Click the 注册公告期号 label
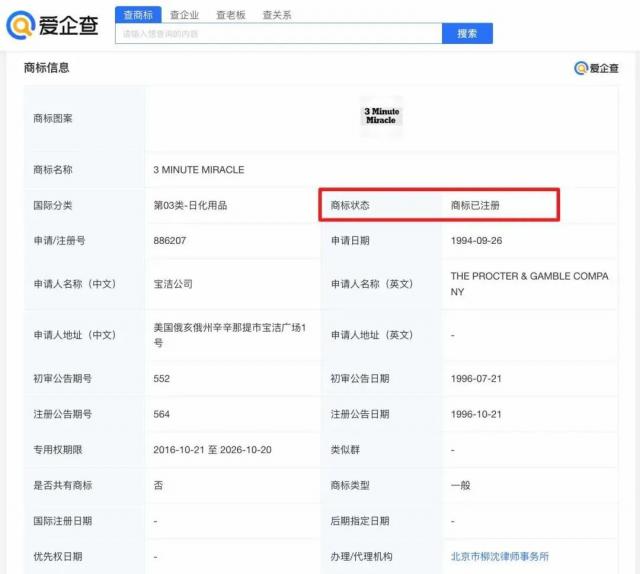640x574 pixels. (62, 414)
